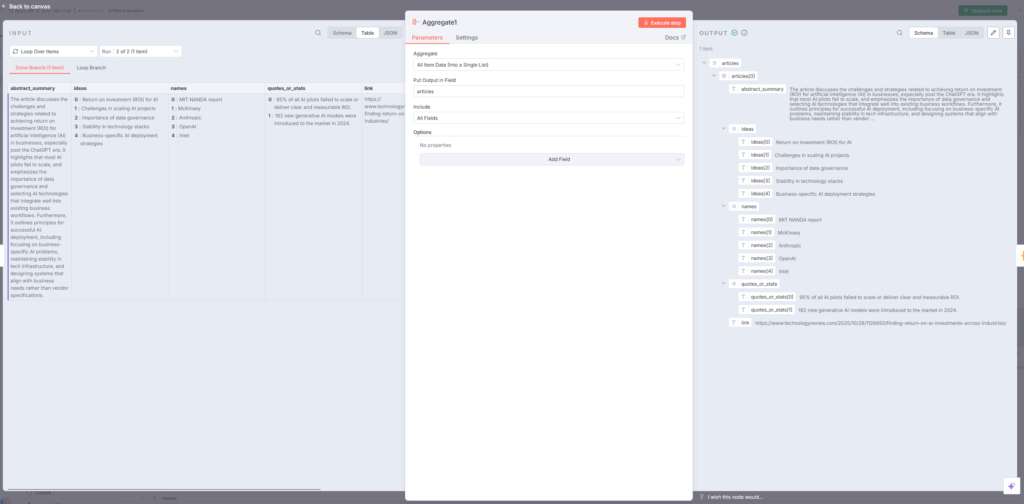Click the 'Put Output in Field' text box

click(x=548, y=91)
